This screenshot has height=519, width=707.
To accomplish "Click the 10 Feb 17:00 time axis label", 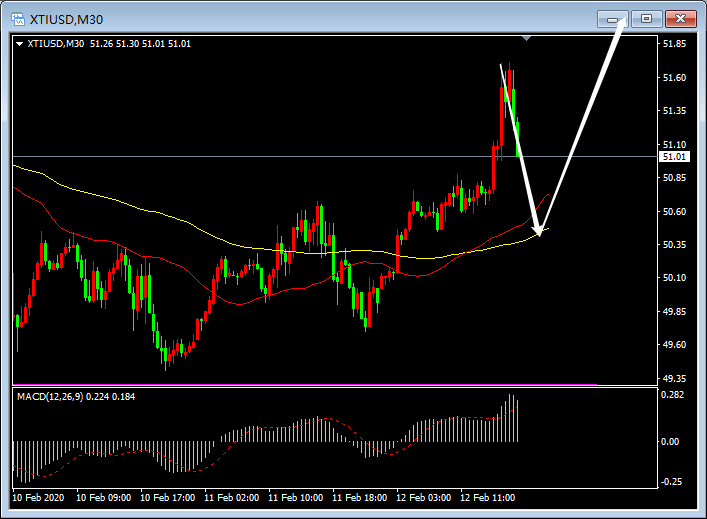I will 168,498.
